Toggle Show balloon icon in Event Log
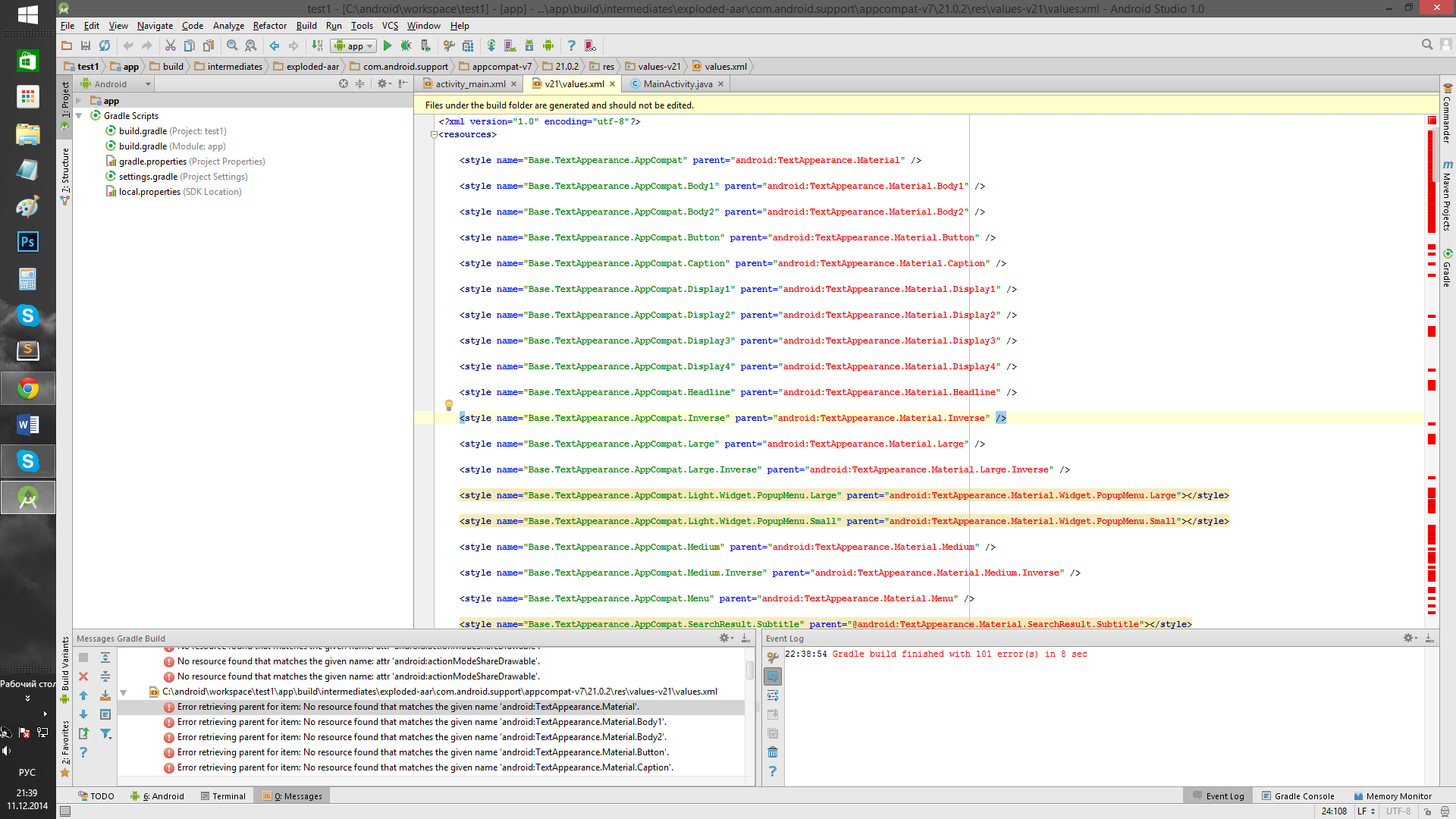1456x819 pixels. 773,676
